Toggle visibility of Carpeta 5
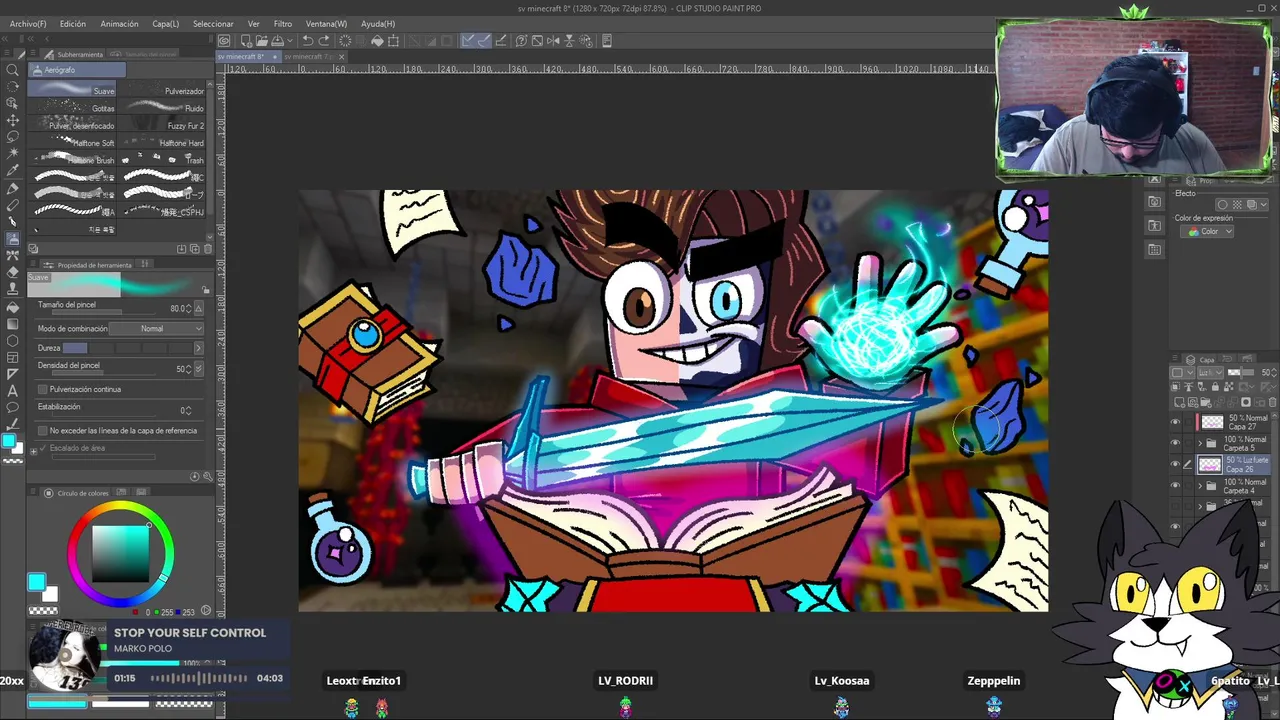This screenshot has width=1280, height=720. click(x=1175, y=443)
